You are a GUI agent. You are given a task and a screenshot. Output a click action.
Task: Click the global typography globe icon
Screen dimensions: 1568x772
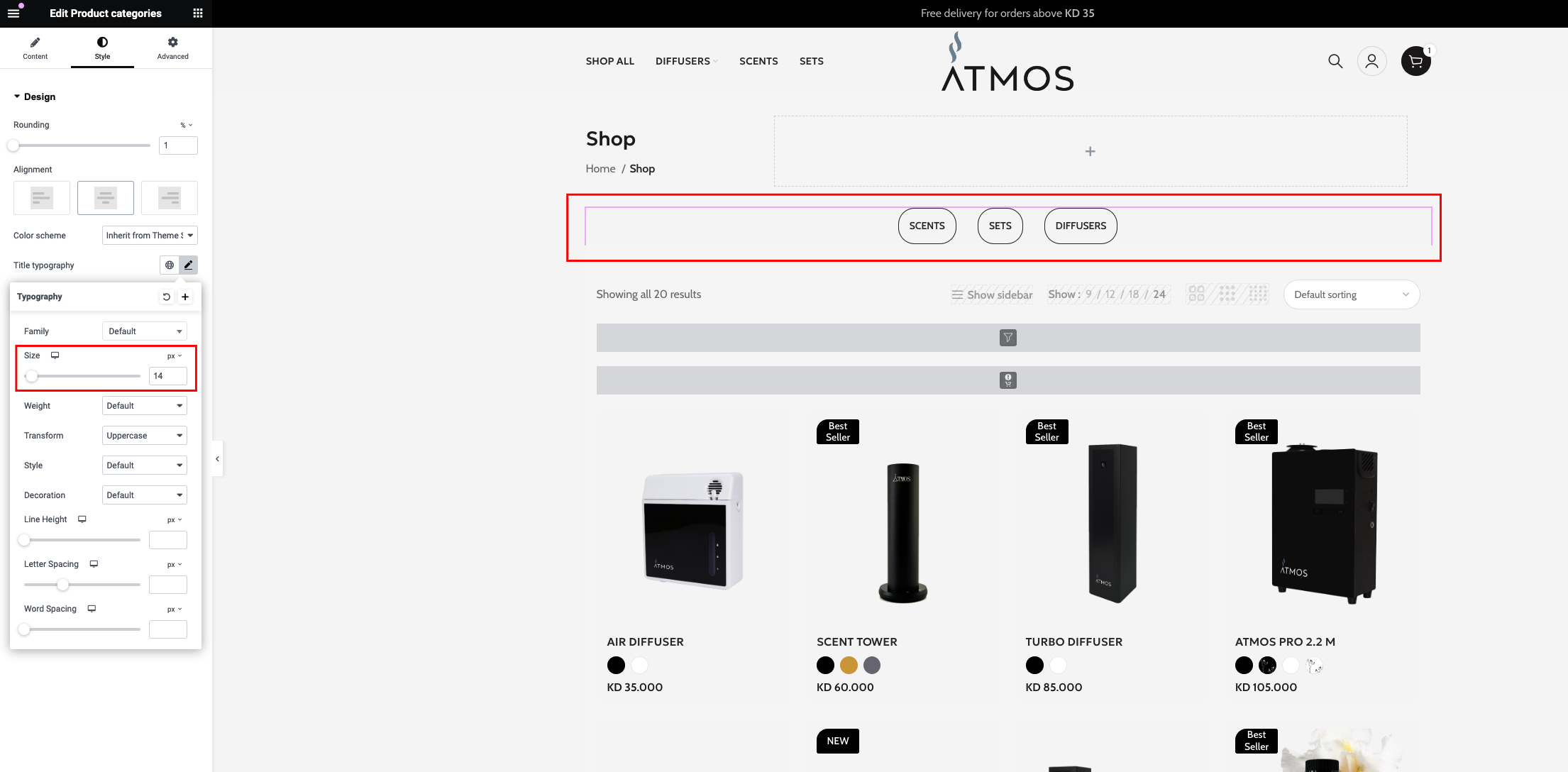tap(170, 265)
